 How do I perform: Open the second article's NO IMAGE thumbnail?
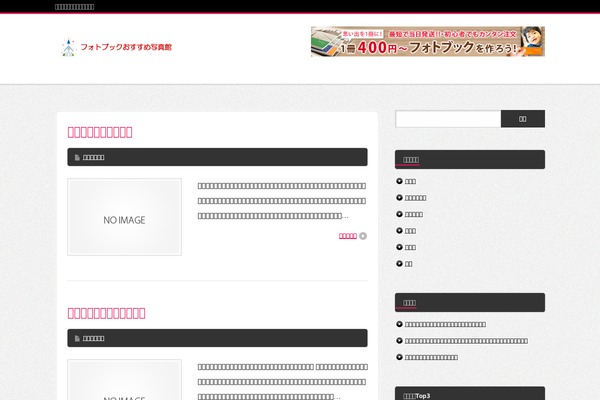[x=124, y=380]
